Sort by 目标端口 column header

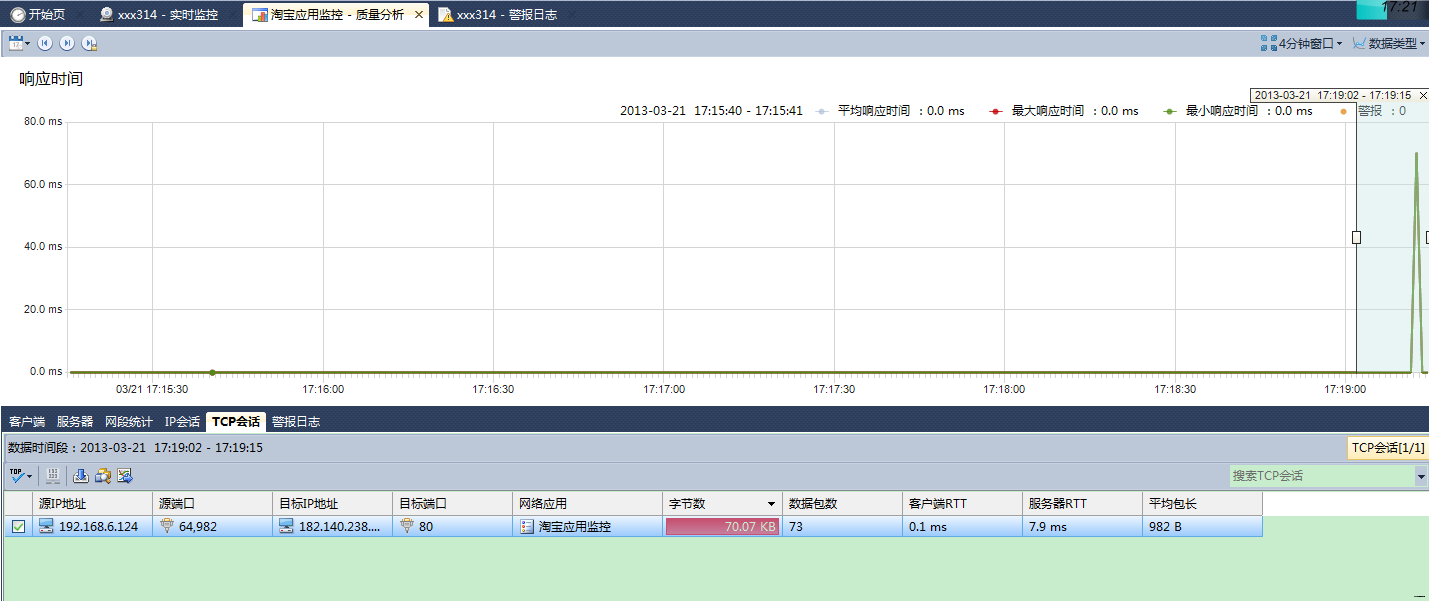click(453, 503)
